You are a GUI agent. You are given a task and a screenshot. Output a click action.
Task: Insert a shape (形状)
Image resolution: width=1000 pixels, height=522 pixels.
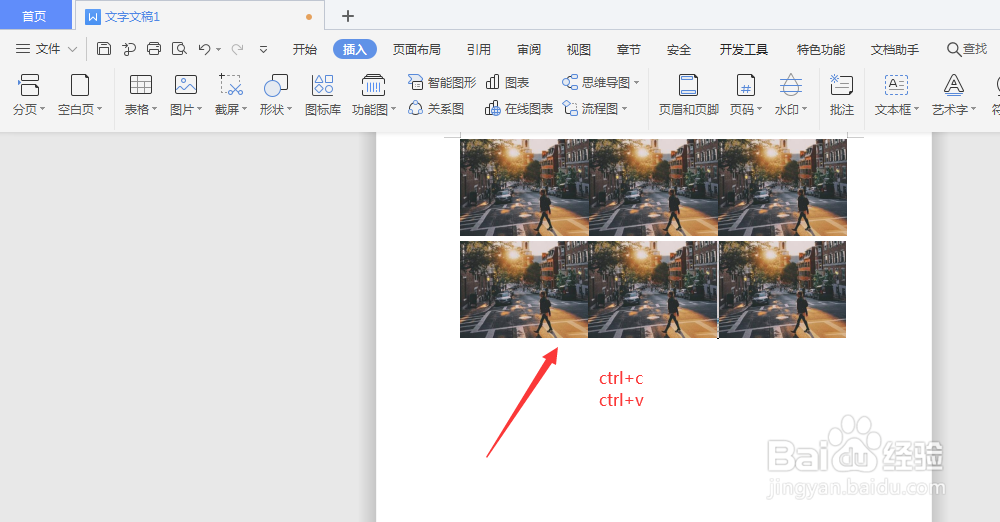tap(276, 94)
